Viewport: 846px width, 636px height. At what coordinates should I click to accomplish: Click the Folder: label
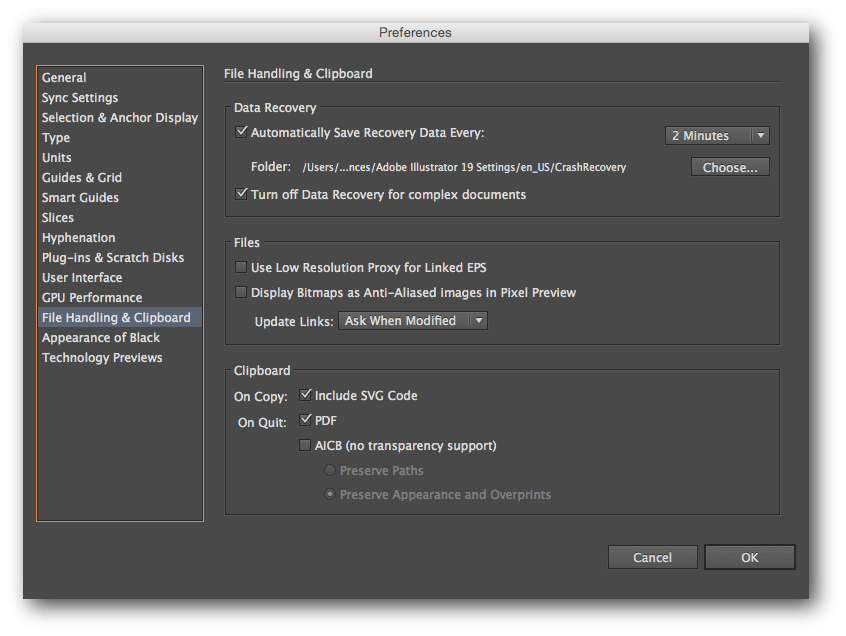tap(271, 167)
